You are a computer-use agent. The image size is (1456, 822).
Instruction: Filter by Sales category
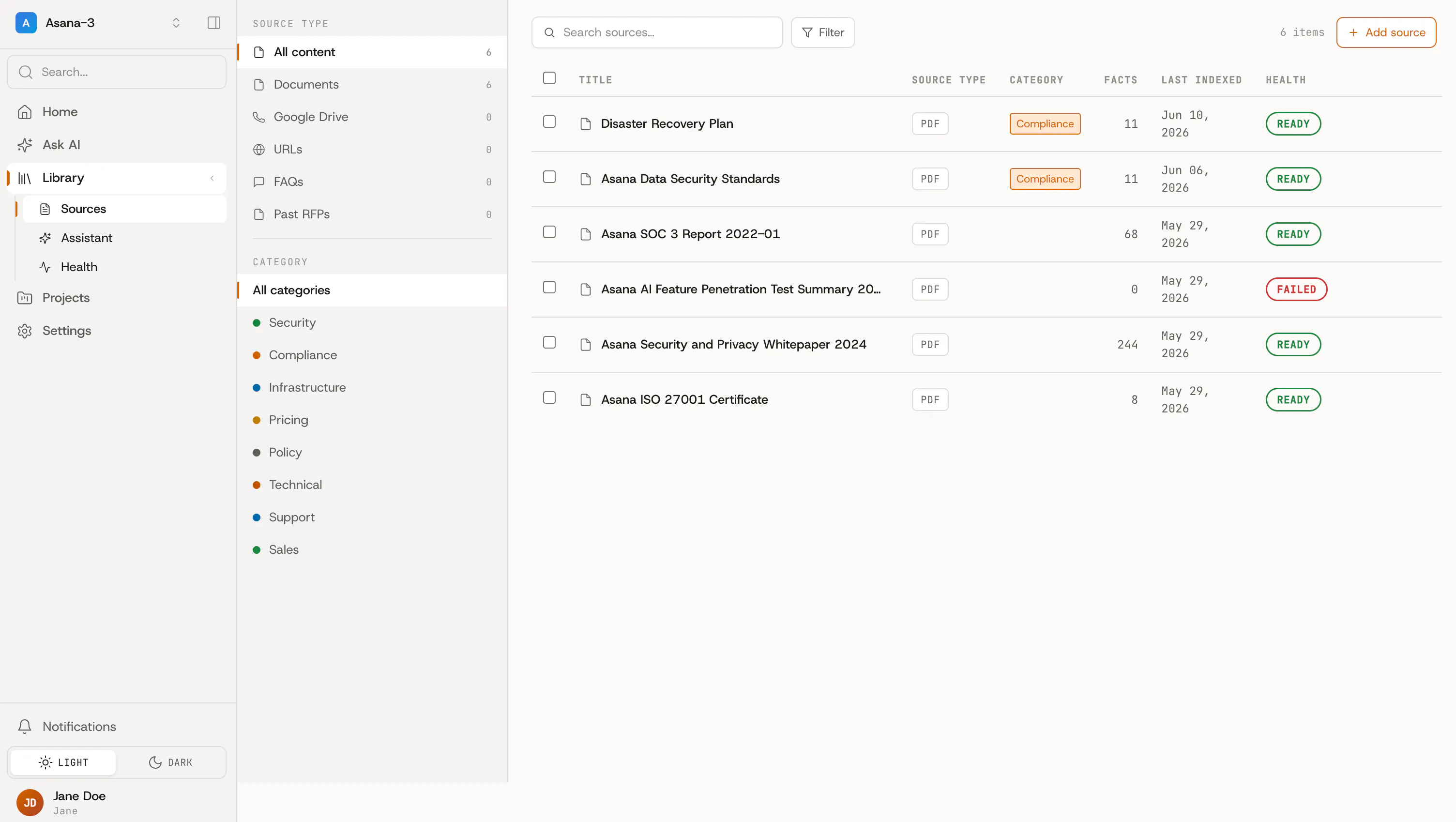[372, 549]
